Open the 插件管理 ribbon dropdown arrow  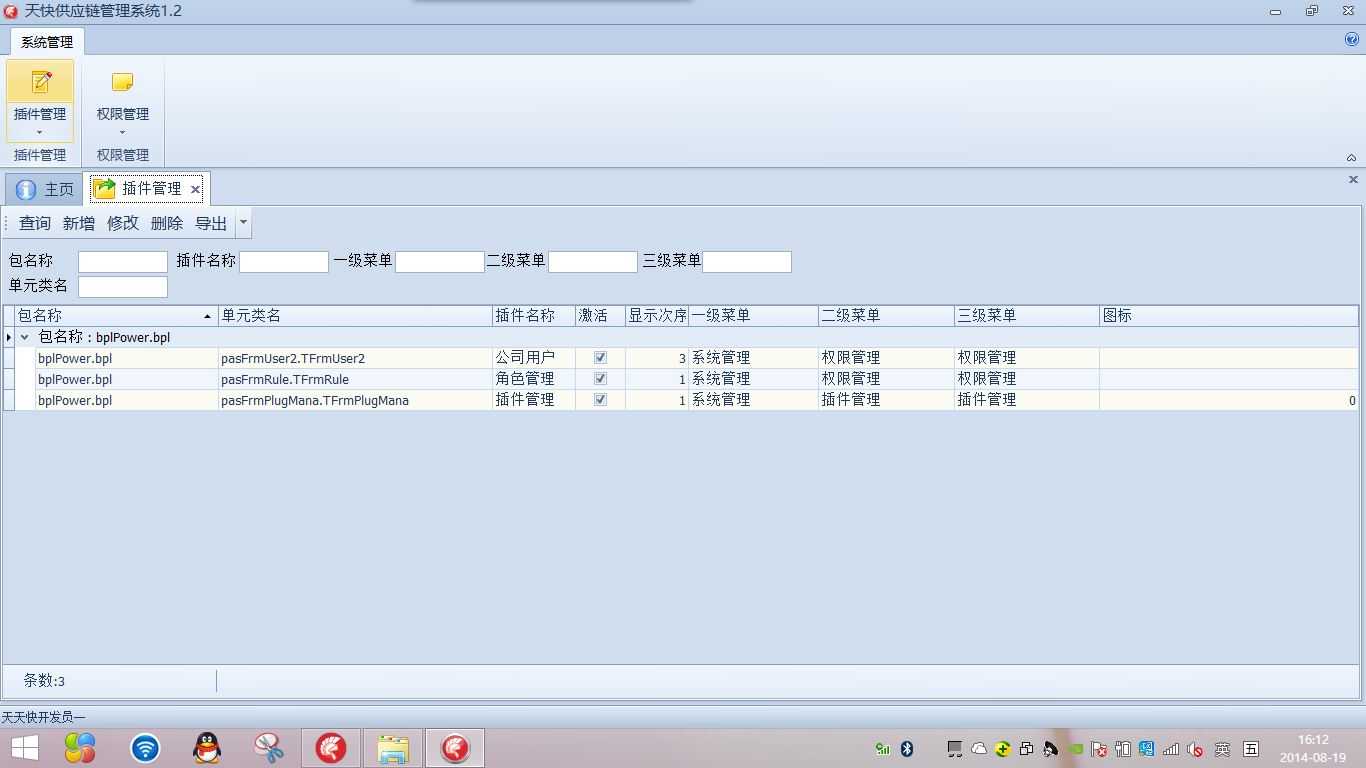coord(40,133)
